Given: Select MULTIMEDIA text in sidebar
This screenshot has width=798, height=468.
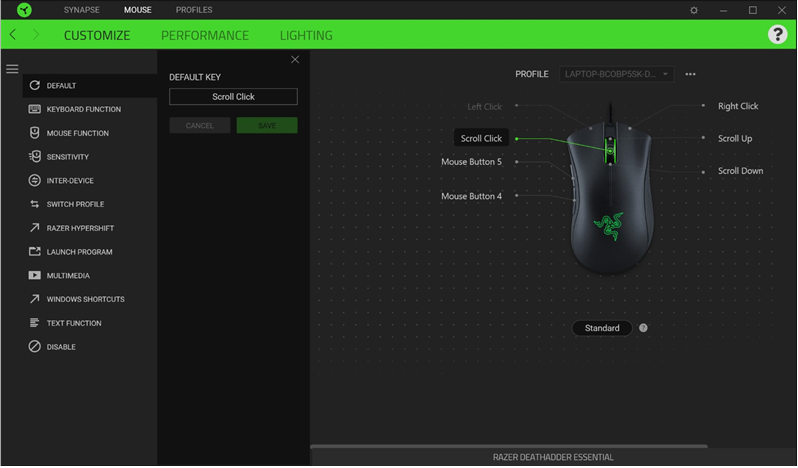Looking at the screenshot, I should click(x=68, y=276).
